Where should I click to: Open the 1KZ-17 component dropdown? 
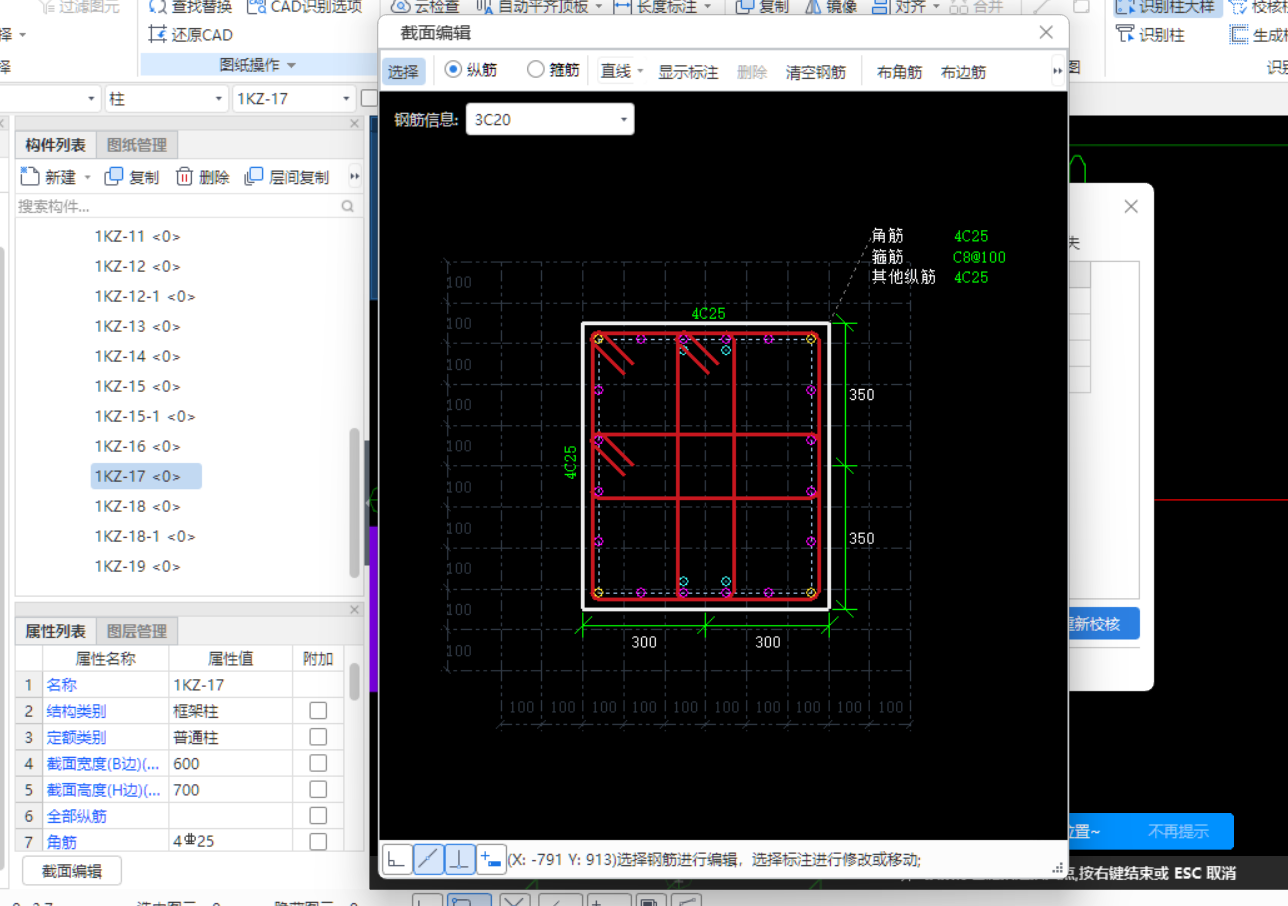click(x=294, y=99)
